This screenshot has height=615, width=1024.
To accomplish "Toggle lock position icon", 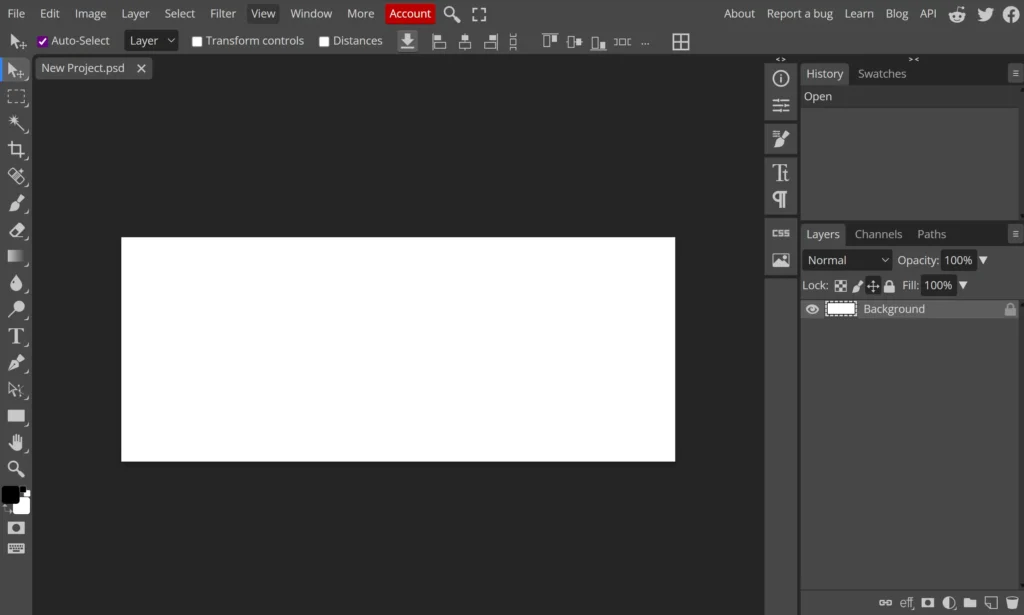I will pos(873,286).
